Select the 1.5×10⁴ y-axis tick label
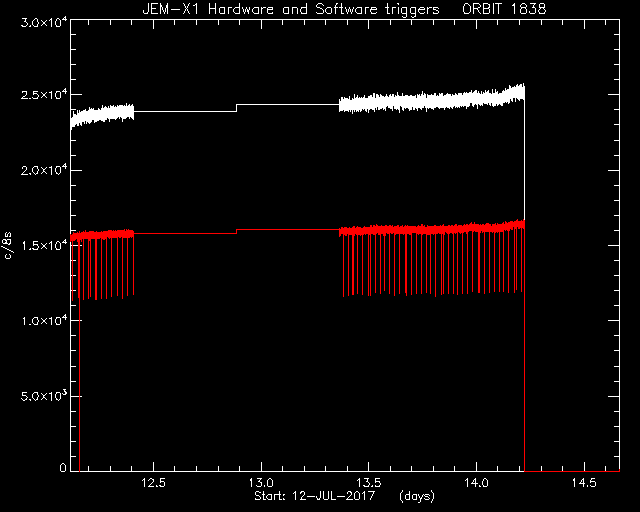Image resolution: width=640 pixels, height=512 pixels. (x=44, y=245)
